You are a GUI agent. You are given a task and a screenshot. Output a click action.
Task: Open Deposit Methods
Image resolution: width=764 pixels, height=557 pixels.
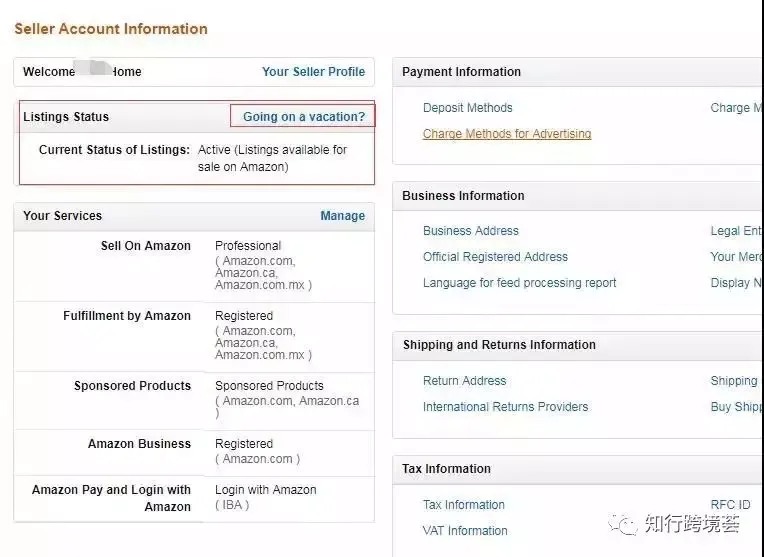tap(468, 108)
